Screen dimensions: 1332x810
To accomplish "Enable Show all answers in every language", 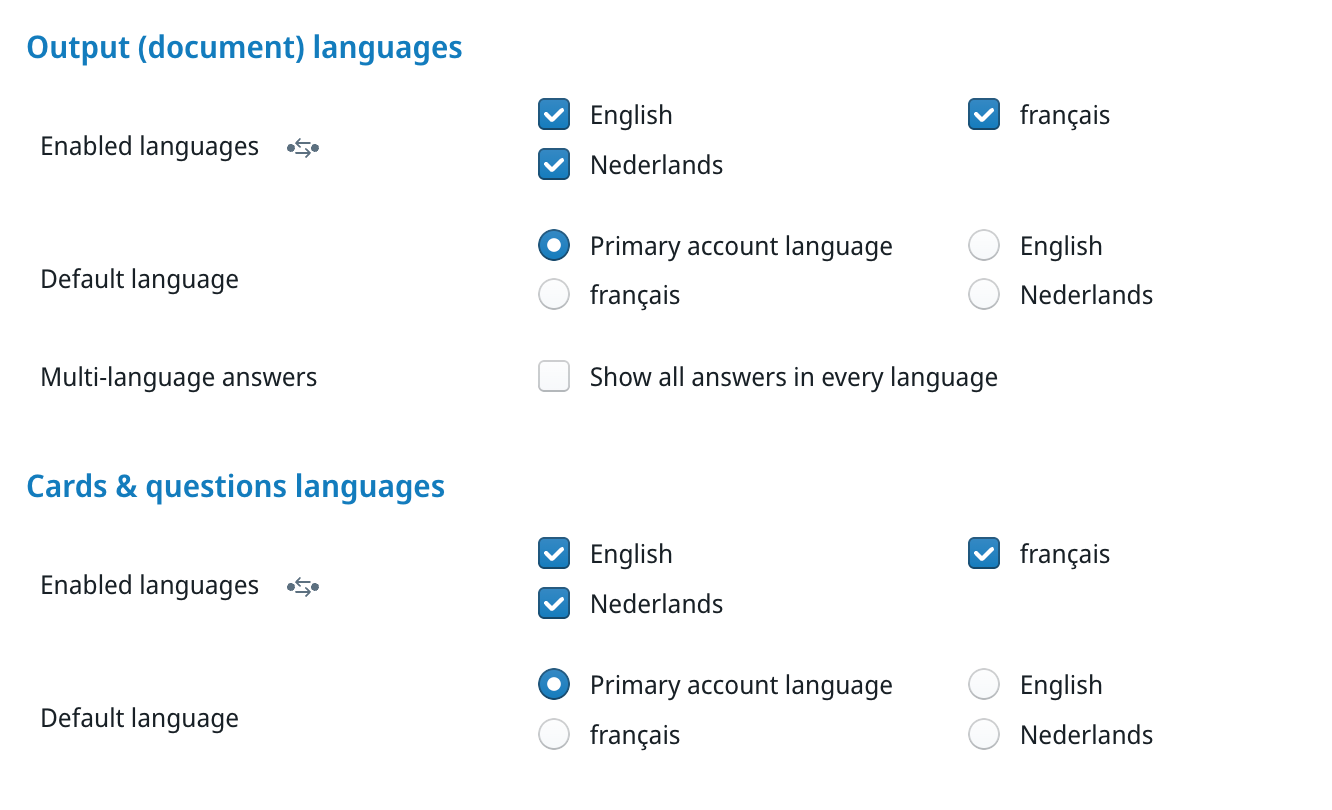I will [554, 377].
